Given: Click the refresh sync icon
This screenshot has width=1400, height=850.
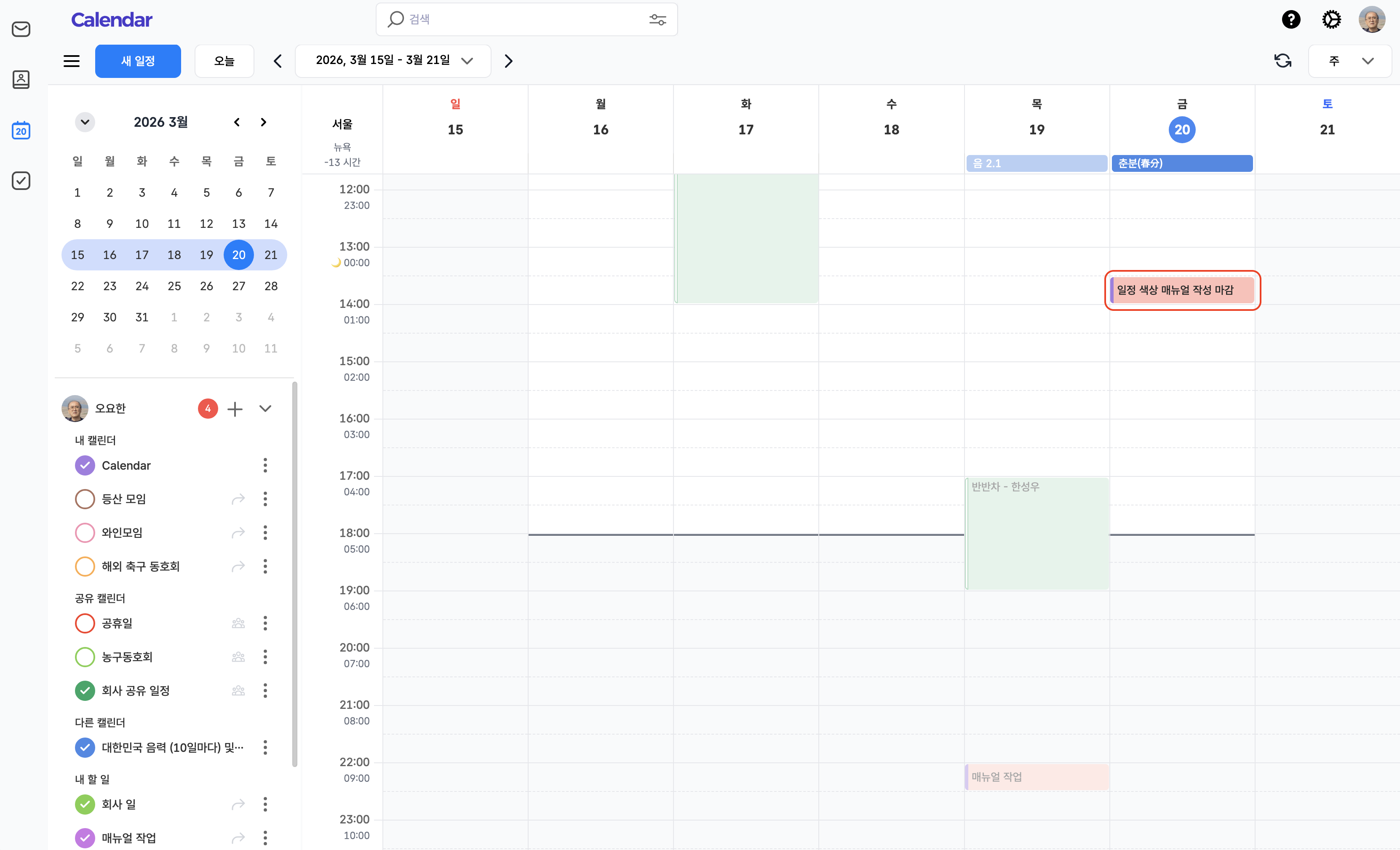Looking at the screenshot, I should [1282, 61].
